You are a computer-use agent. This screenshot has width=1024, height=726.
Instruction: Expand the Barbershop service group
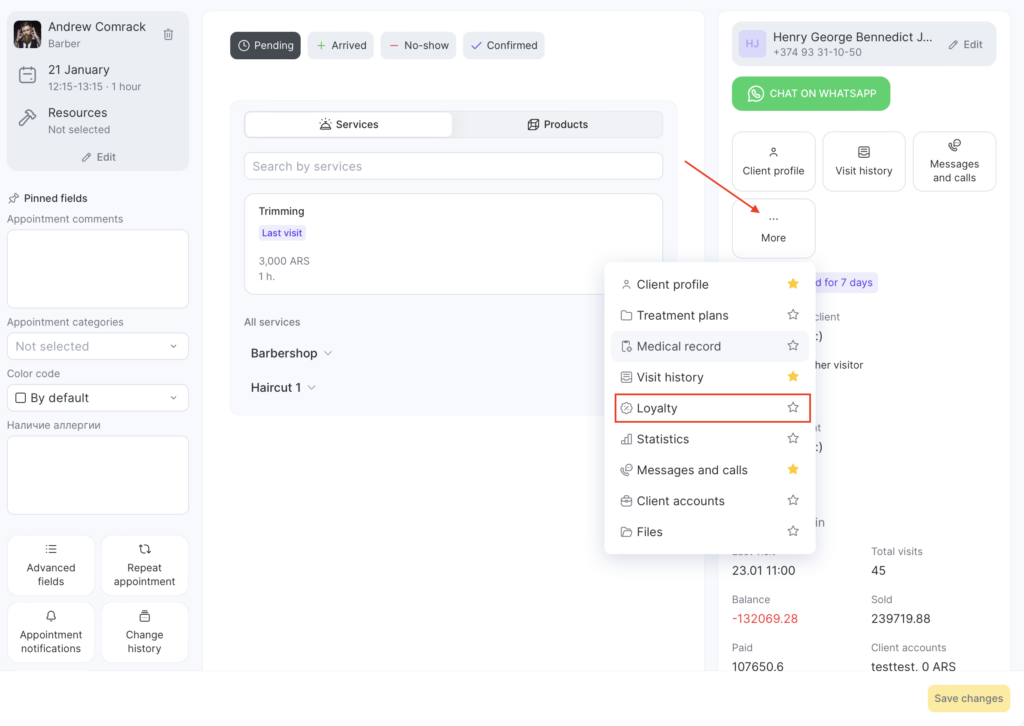click(x=291, y=353)
